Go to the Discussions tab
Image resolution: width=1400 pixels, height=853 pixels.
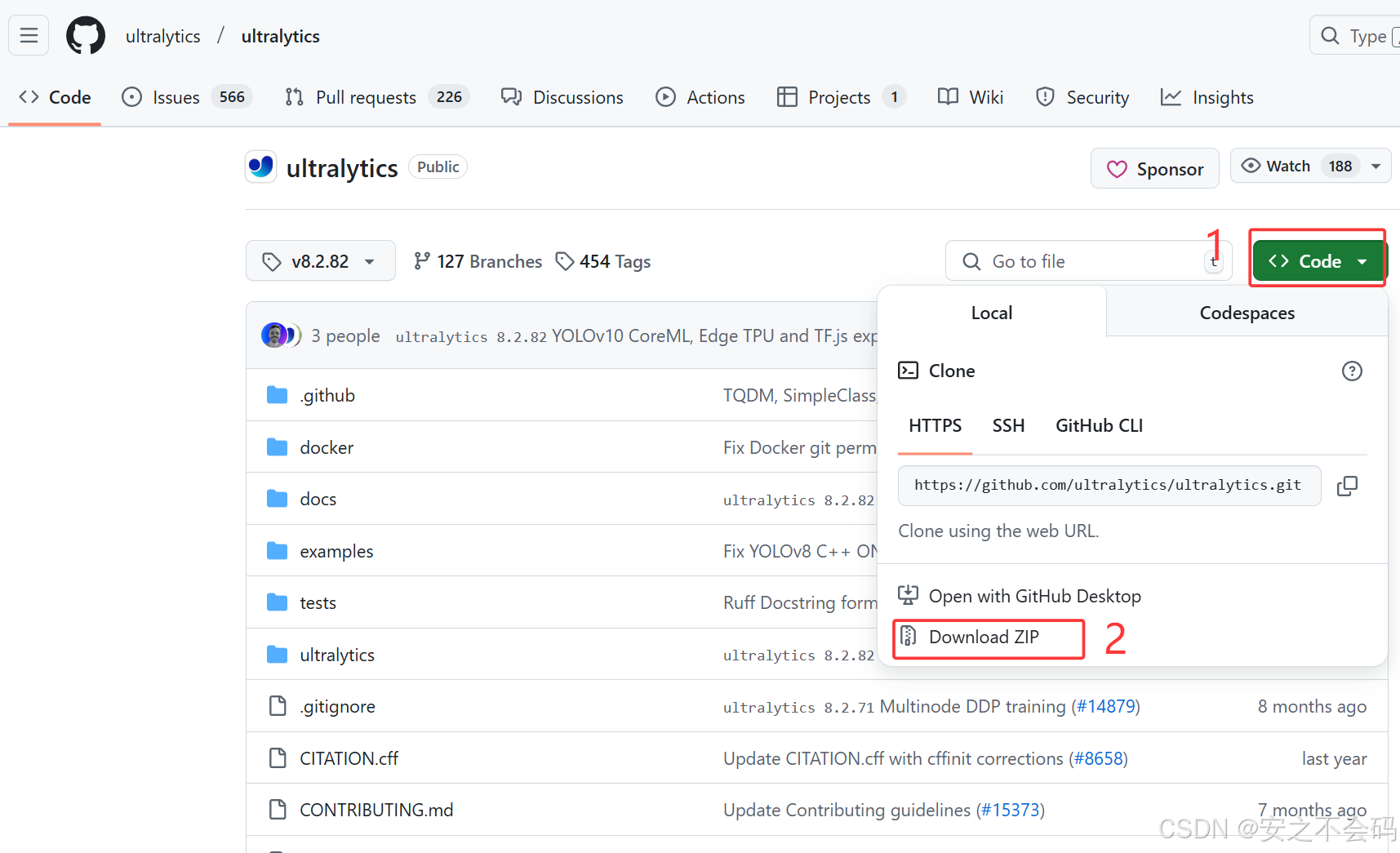click(x=562, y=97)
